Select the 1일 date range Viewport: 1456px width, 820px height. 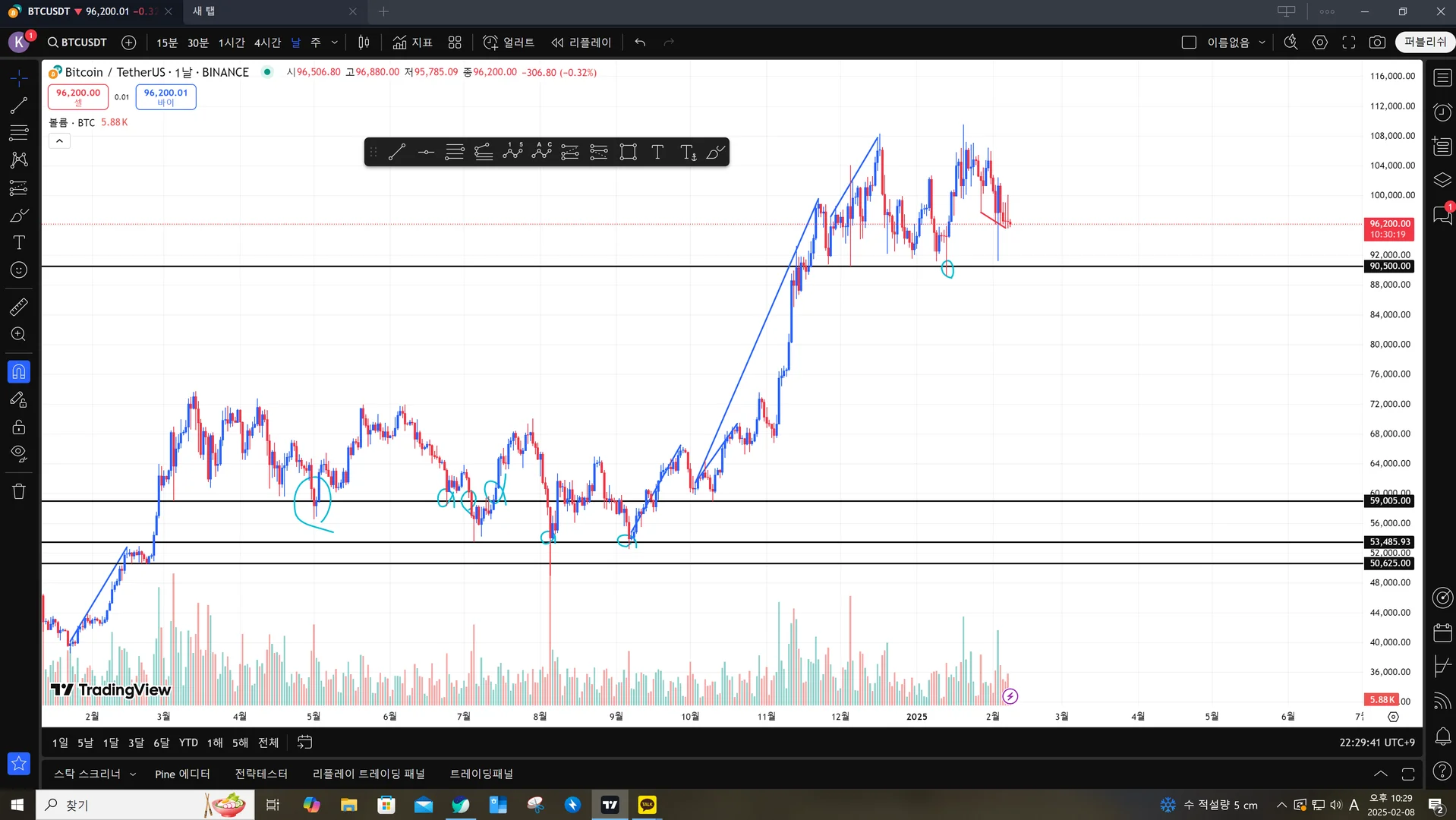pyautogui.click(x=60, y=743)
